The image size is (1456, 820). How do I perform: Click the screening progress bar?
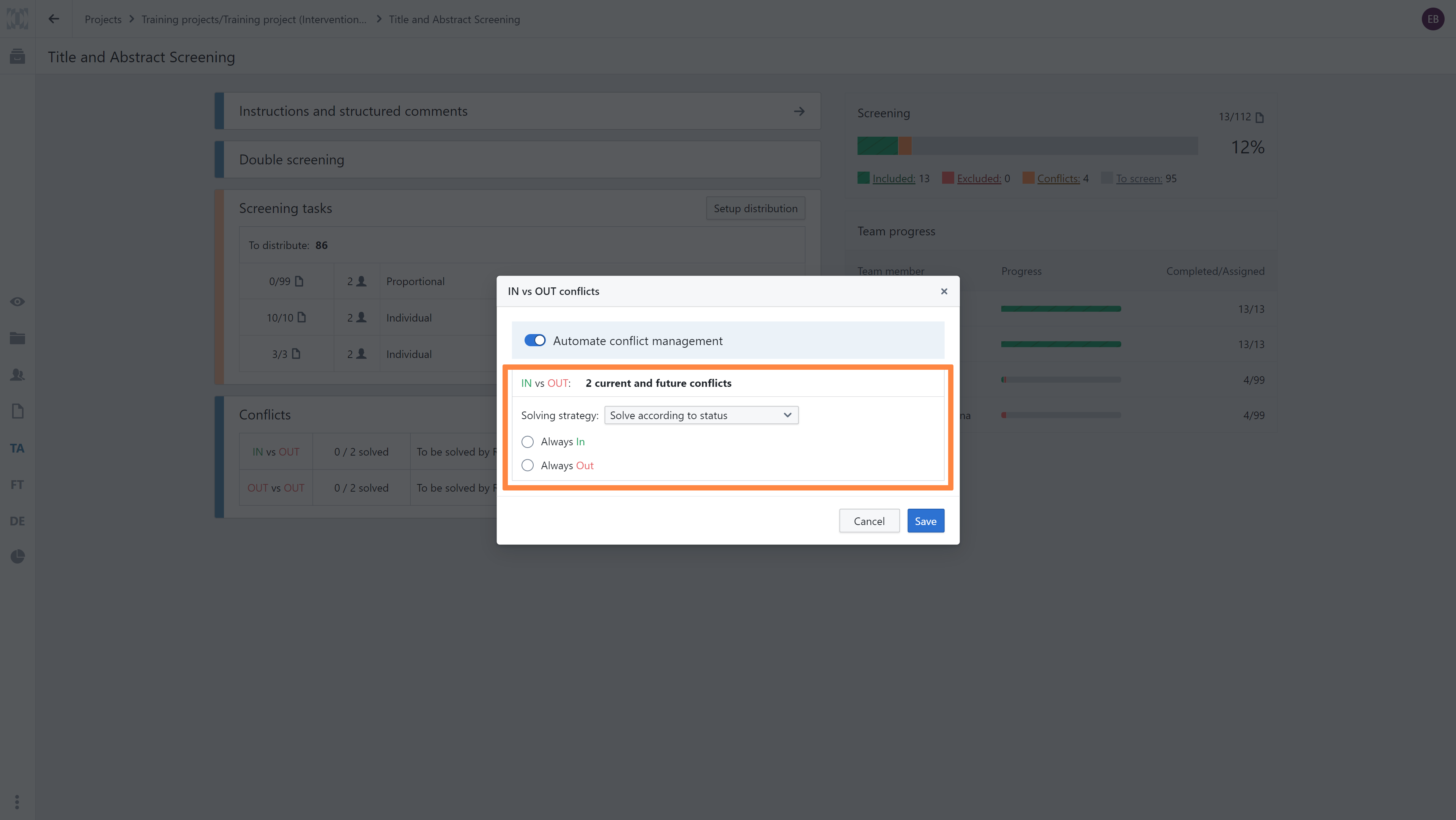point(1027,146)
